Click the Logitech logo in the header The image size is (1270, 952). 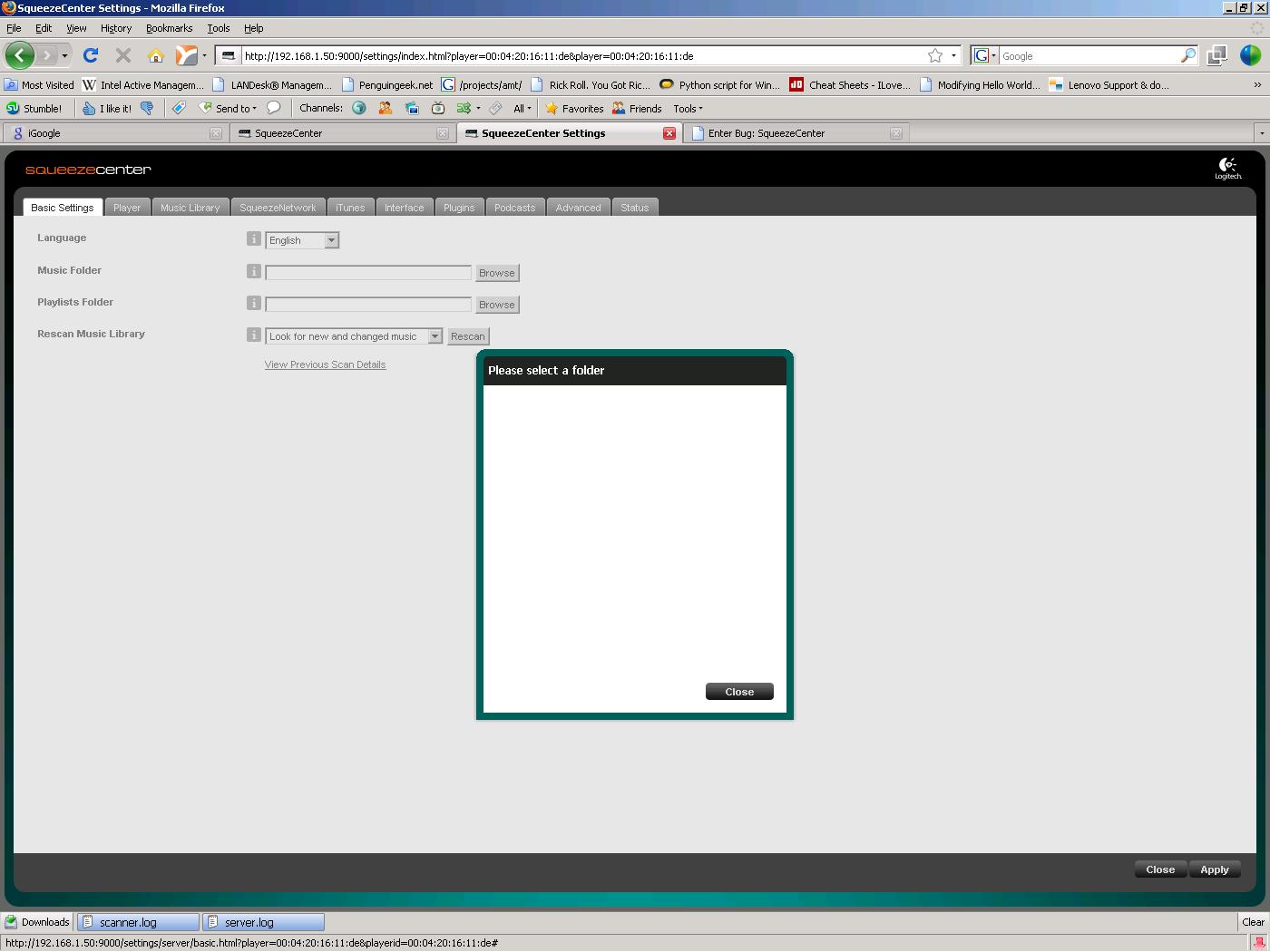[1227, 169]
